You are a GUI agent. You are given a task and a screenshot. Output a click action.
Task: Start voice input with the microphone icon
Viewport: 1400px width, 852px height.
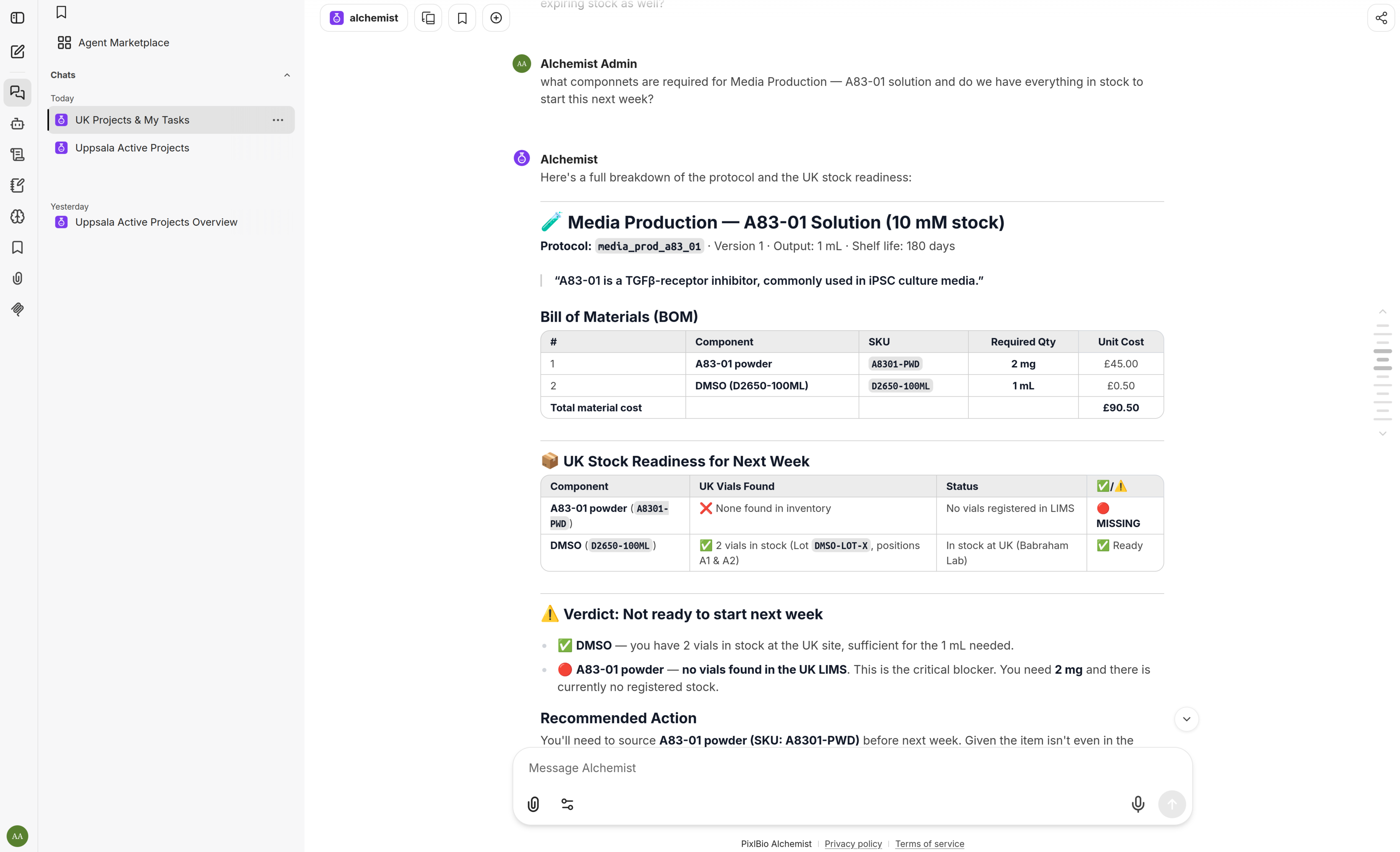pos(1137,804)
